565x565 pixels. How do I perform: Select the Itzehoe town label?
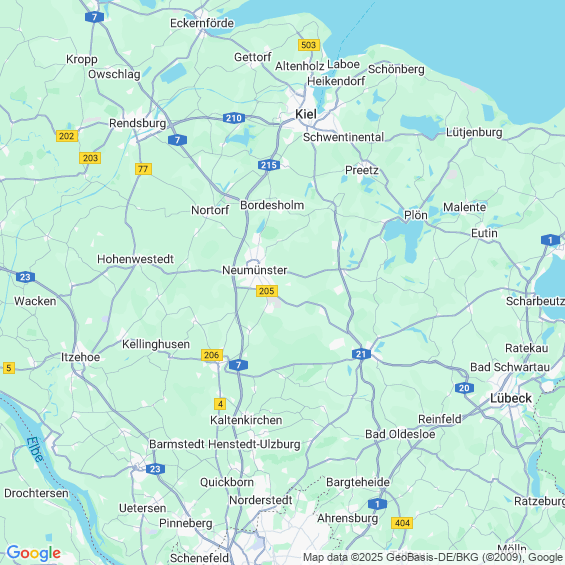(80, 357)
